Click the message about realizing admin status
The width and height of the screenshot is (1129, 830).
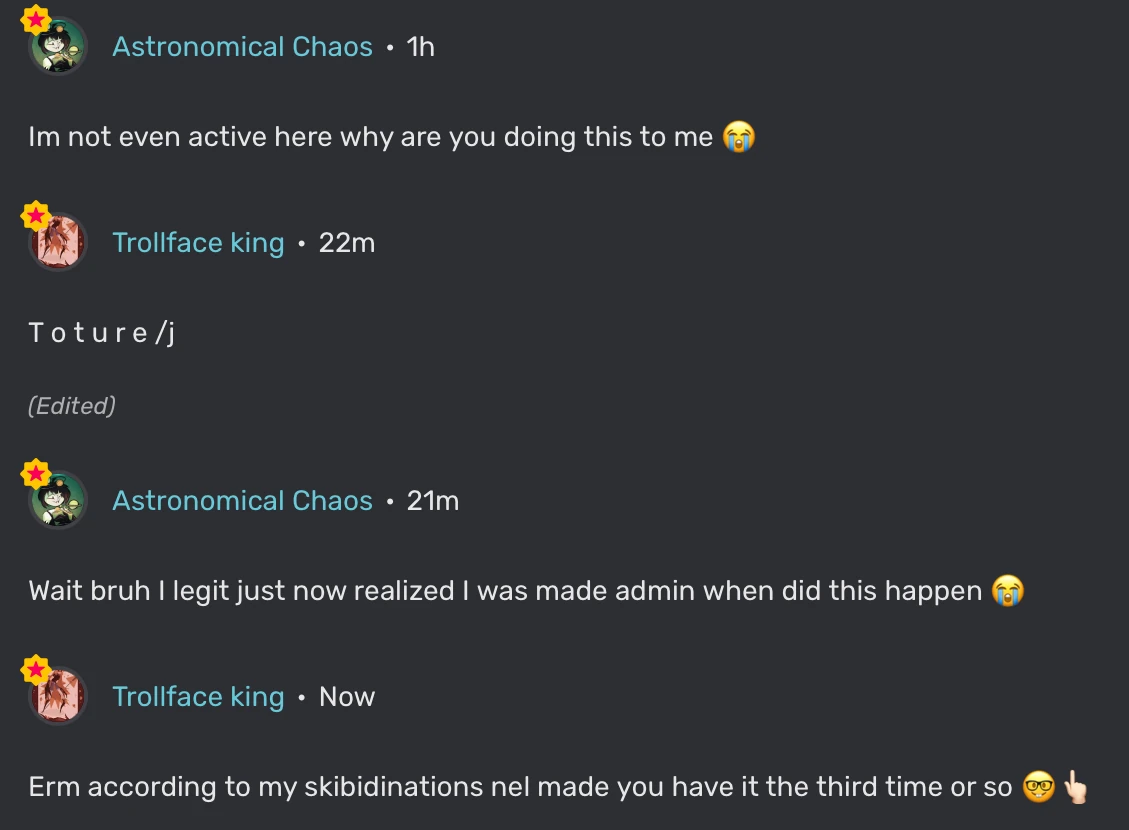[x=500, y=590]
